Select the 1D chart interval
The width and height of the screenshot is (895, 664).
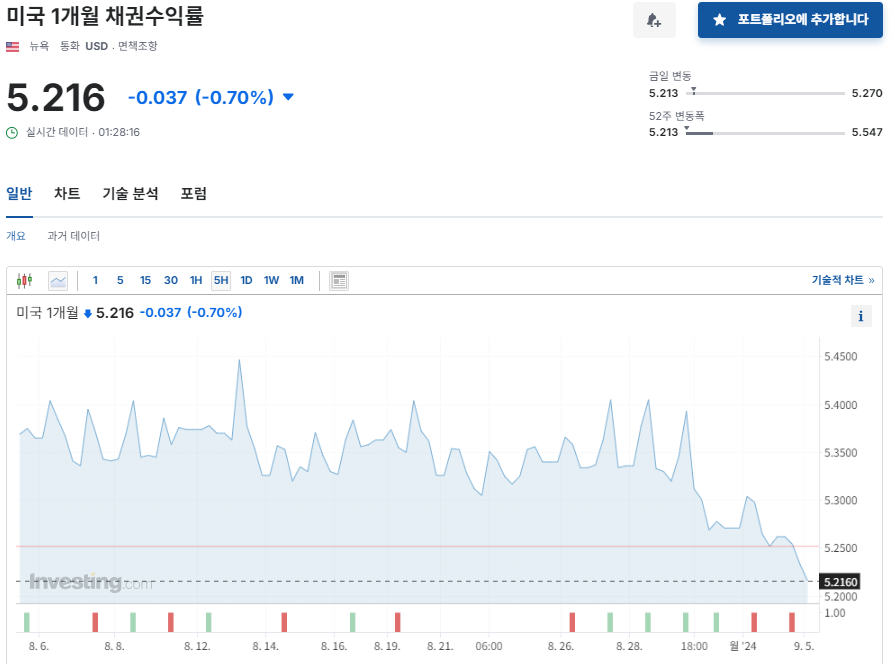point(246,281)
